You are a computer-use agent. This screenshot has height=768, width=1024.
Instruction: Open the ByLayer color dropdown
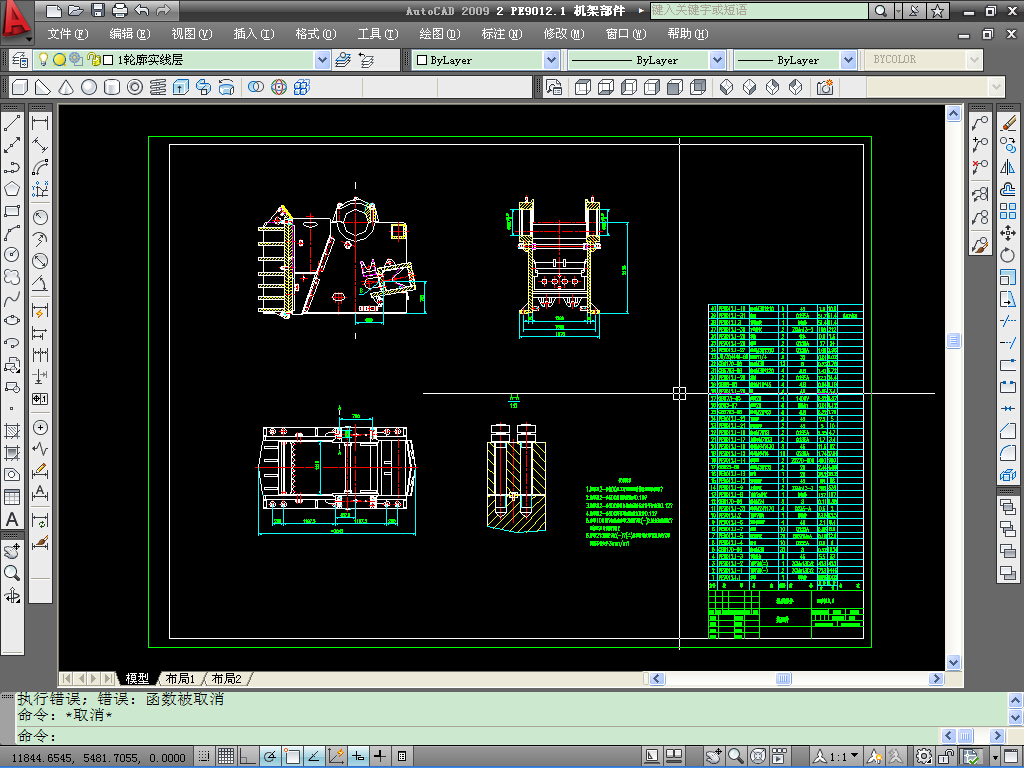coord(551,60)
